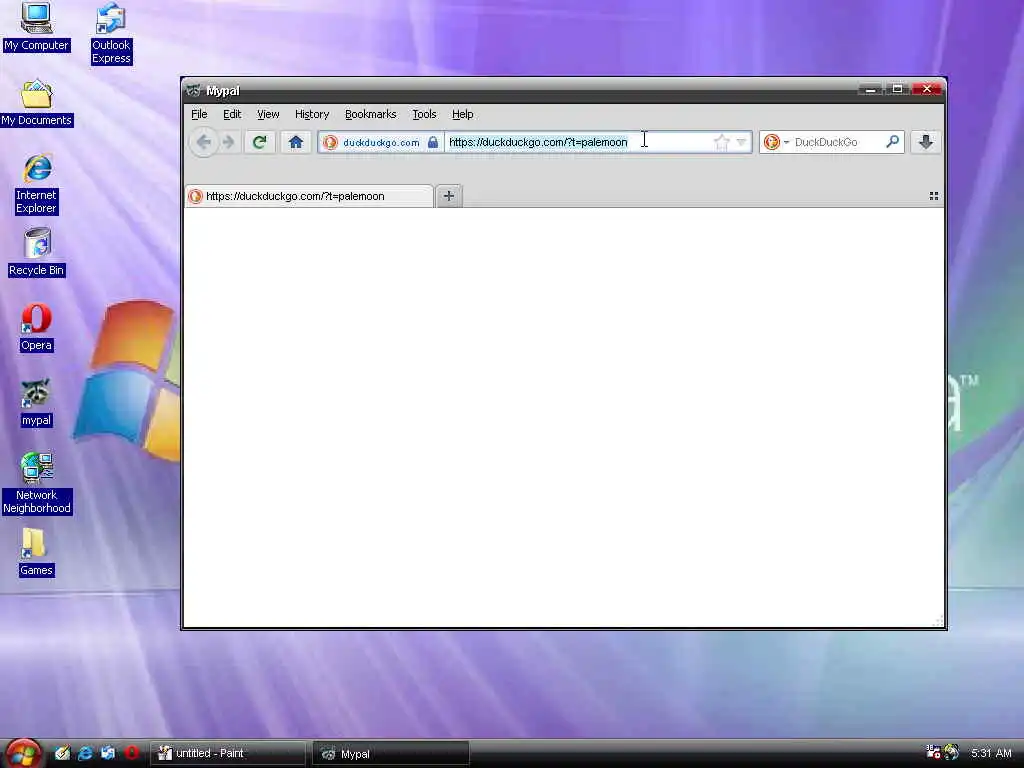Click in the URL address field
Screen dimensions: 1024x768
pos(577,142)
